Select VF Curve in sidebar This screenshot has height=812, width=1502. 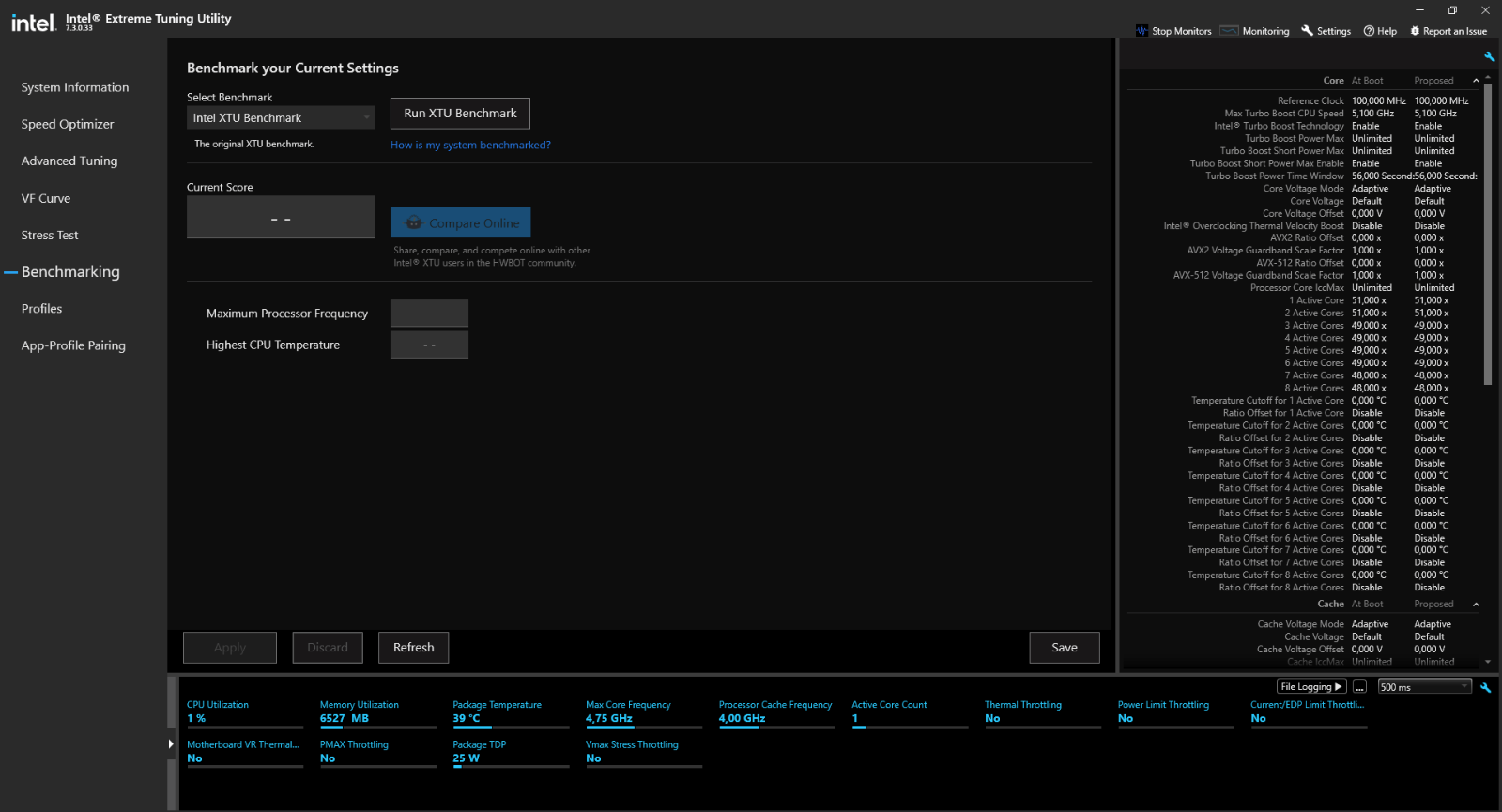click(x=46, y=198)
